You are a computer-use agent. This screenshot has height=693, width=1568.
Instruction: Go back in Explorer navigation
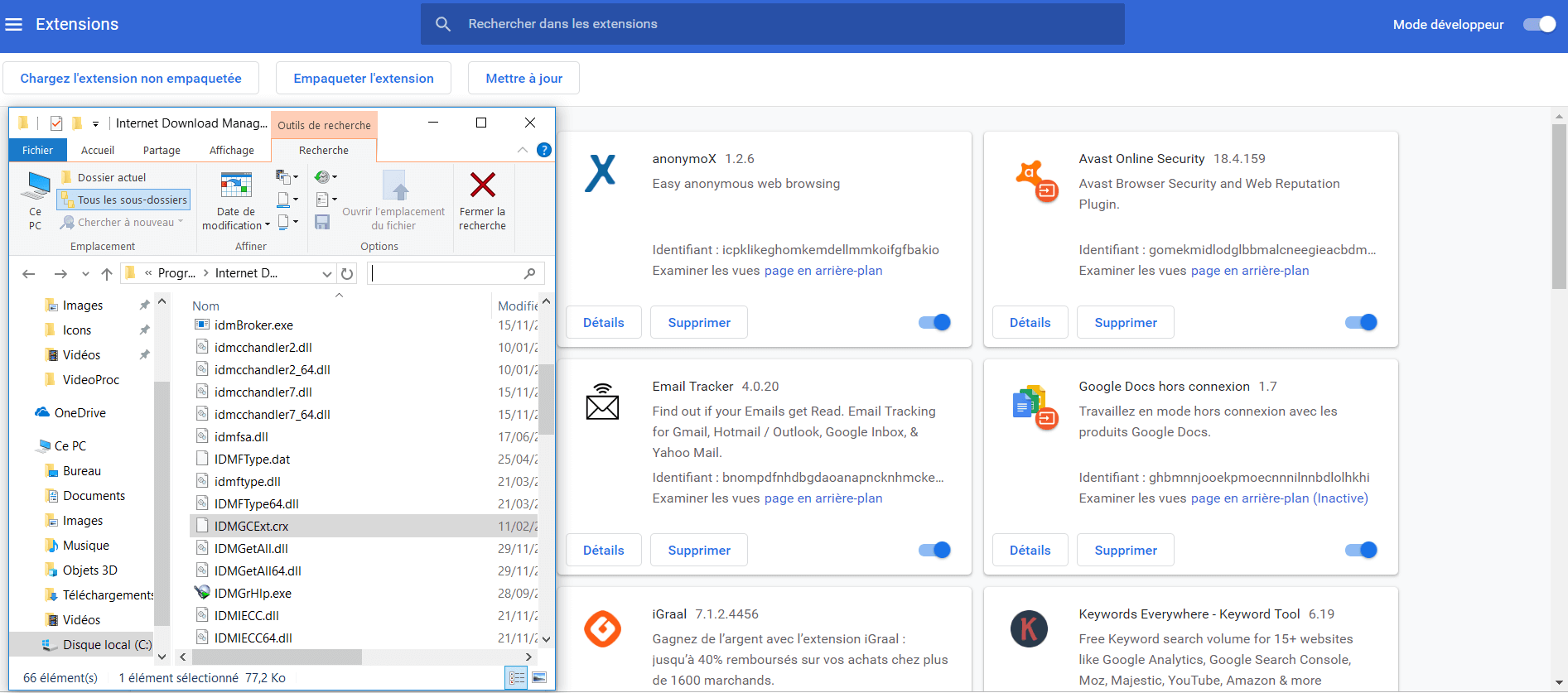coord(29,274)
